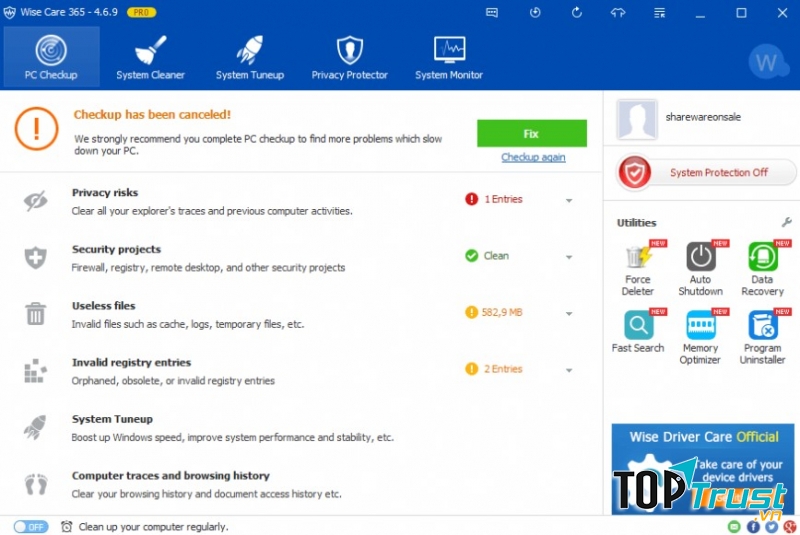Open the System Tuneup tab

249,57
